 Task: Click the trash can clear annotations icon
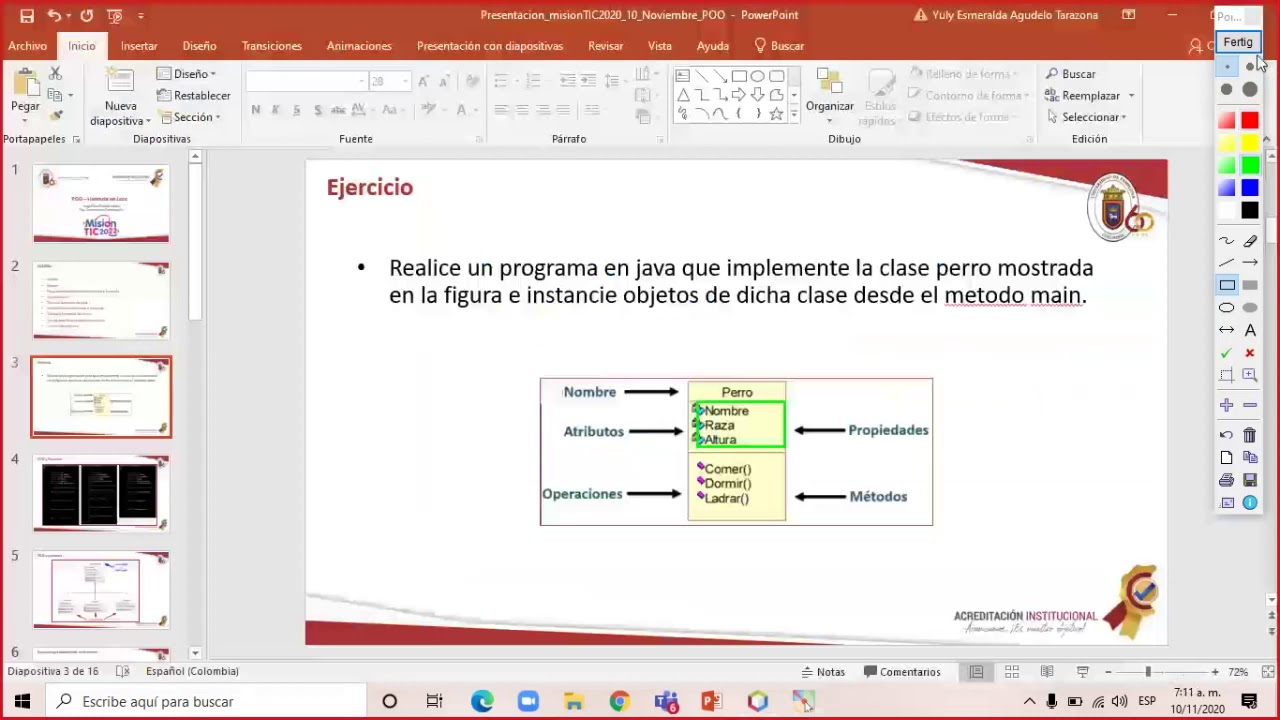1250,435
